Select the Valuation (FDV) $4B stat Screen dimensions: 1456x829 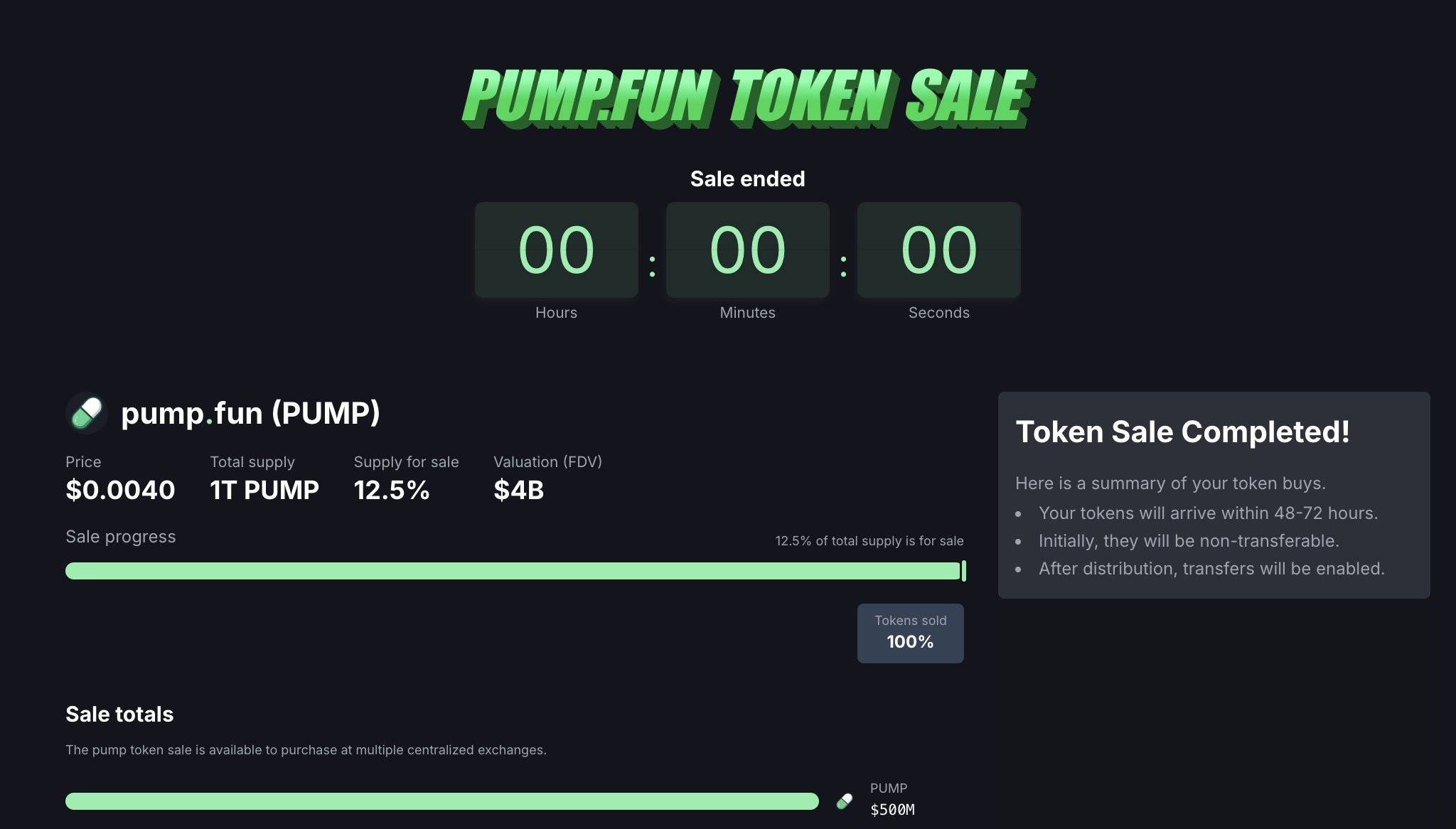coord(548,476)
